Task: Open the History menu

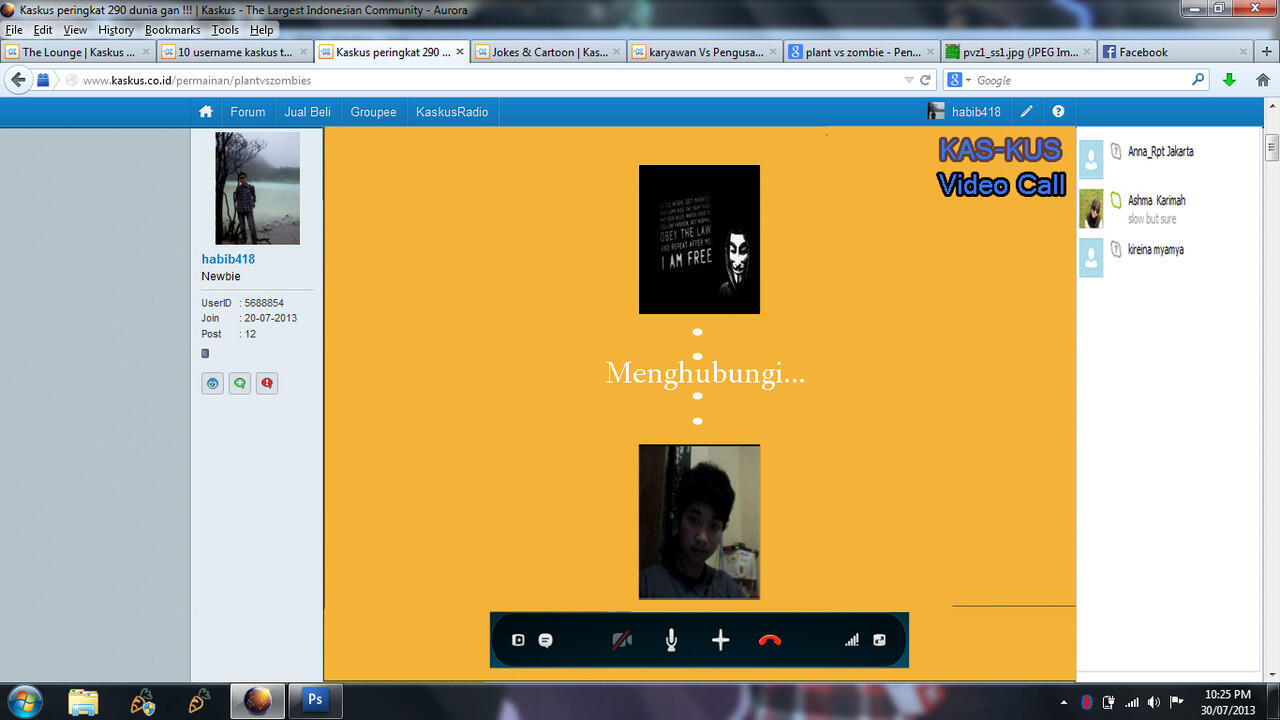Action: (116, 30)
